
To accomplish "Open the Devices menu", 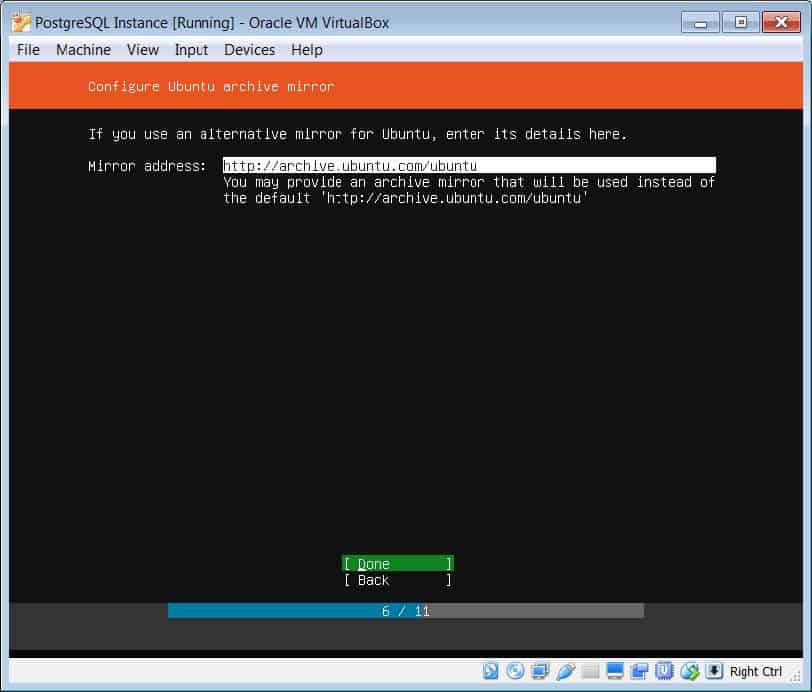I will (x=249, y=50).
